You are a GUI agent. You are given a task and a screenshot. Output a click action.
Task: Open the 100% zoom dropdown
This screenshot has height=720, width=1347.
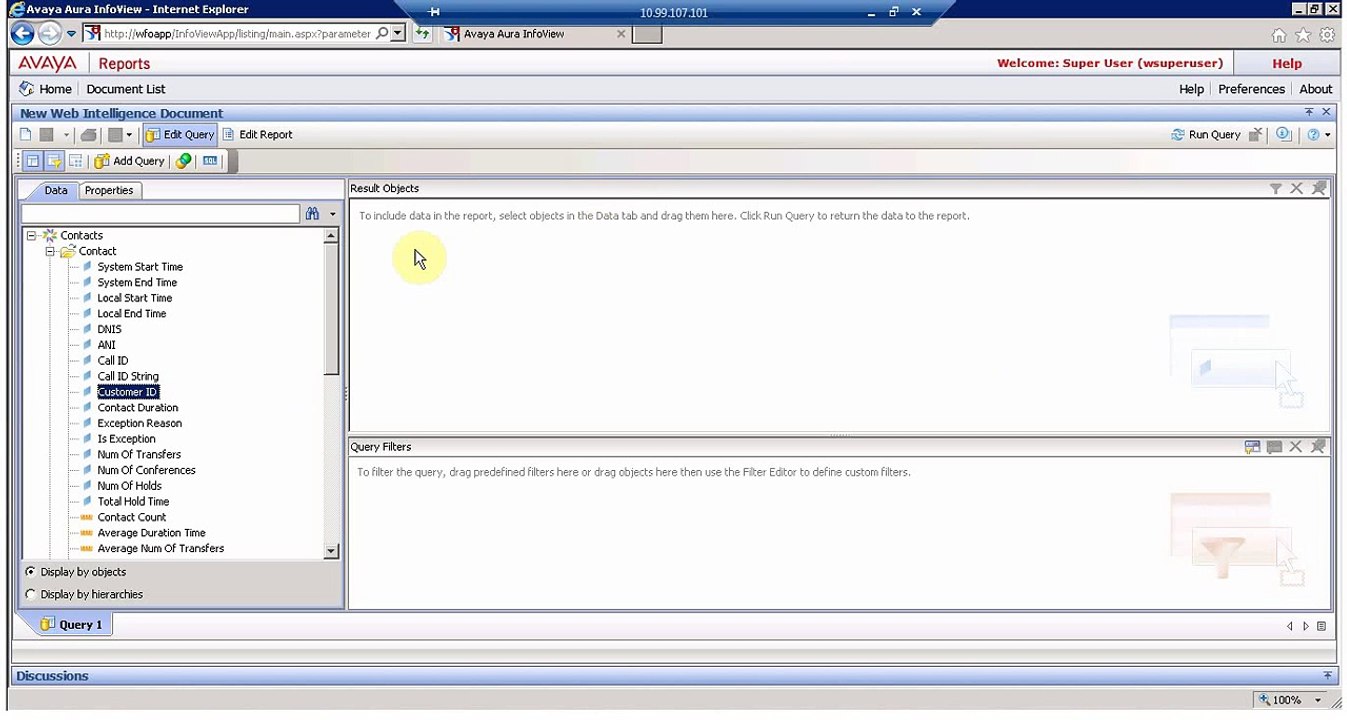[1318, 700]
